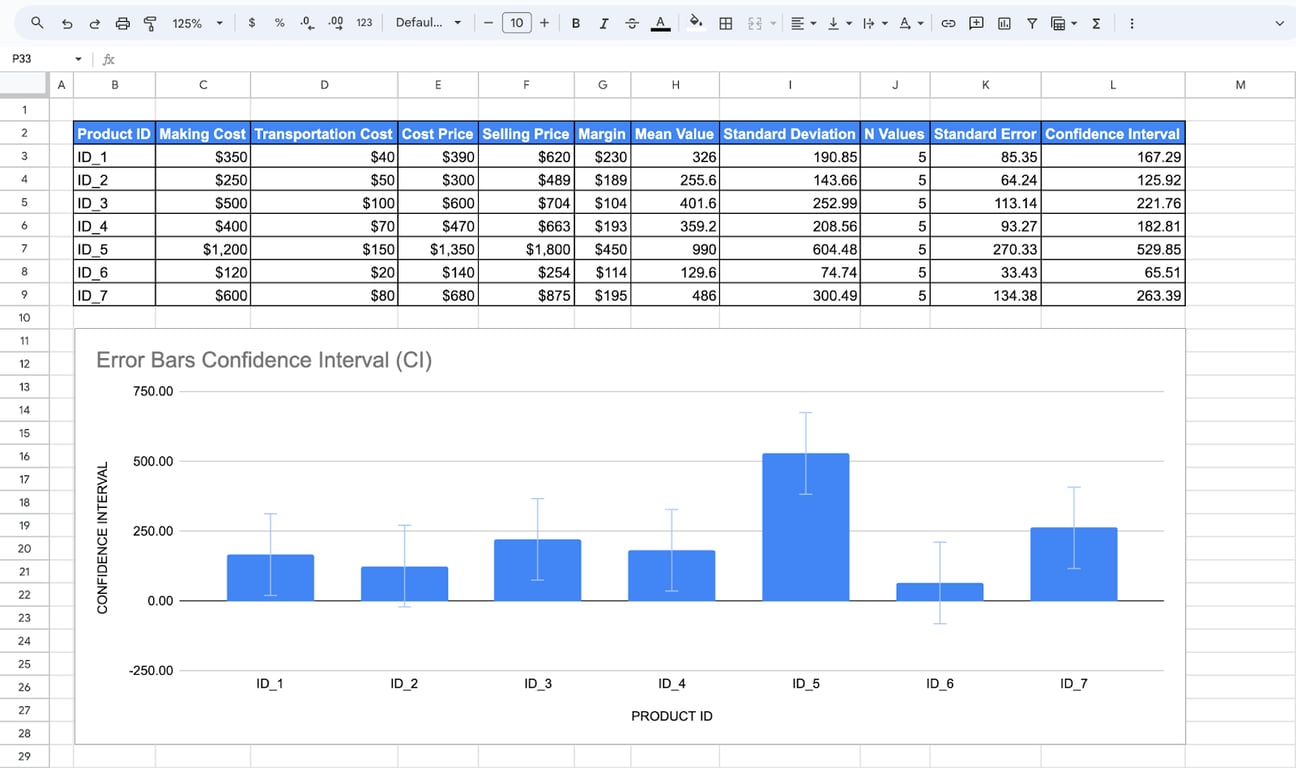1296x768 pixels.
Task: Open the text color picker
Action: click(x=660, y=23)
